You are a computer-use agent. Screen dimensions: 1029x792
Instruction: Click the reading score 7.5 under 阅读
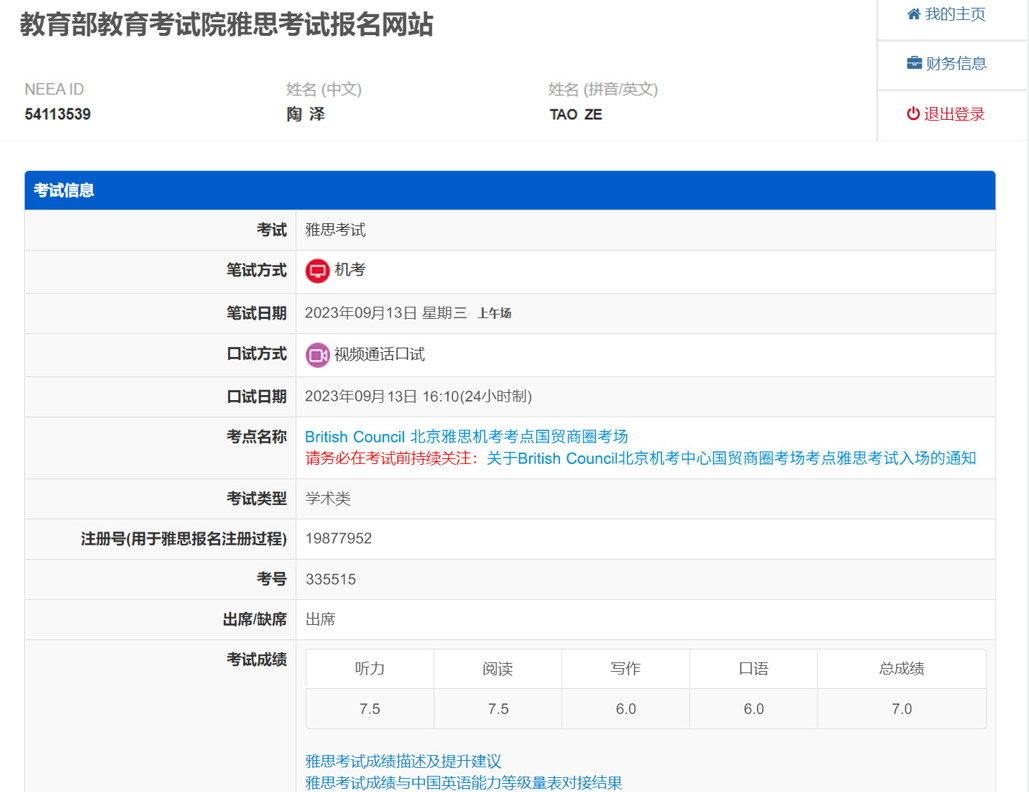click(x=498, y=709)
